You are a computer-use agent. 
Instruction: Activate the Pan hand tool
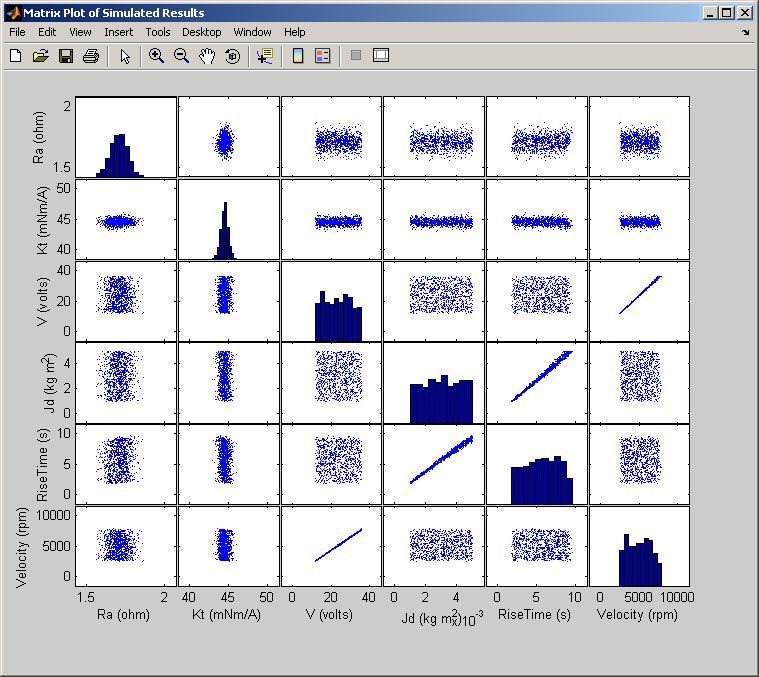click(207, 56)
